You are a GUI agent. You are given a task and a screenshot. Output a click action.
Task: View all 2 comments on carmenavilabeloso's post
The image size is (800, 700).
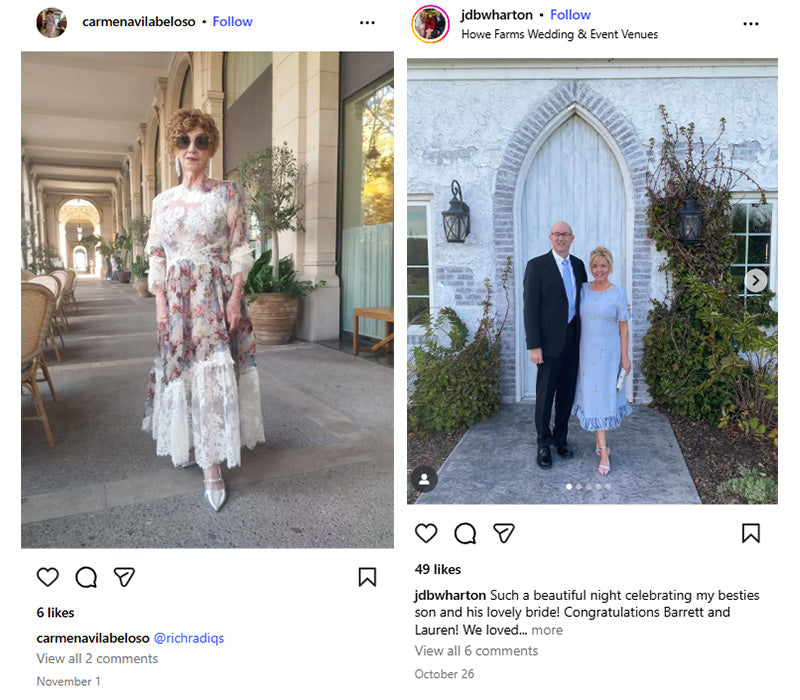[97, 658]
